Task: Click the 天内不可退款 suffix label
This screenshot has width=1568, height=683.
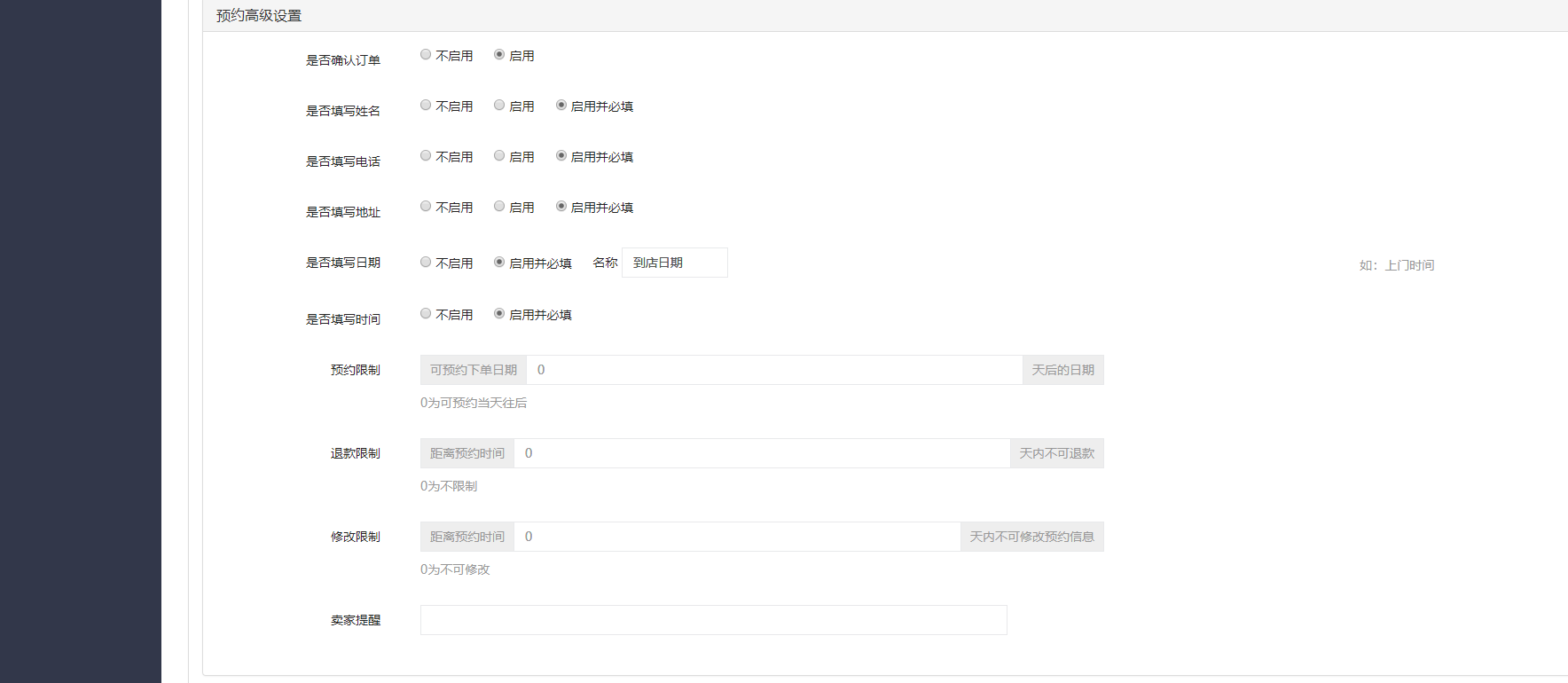Action: [x=1057, y=453]
